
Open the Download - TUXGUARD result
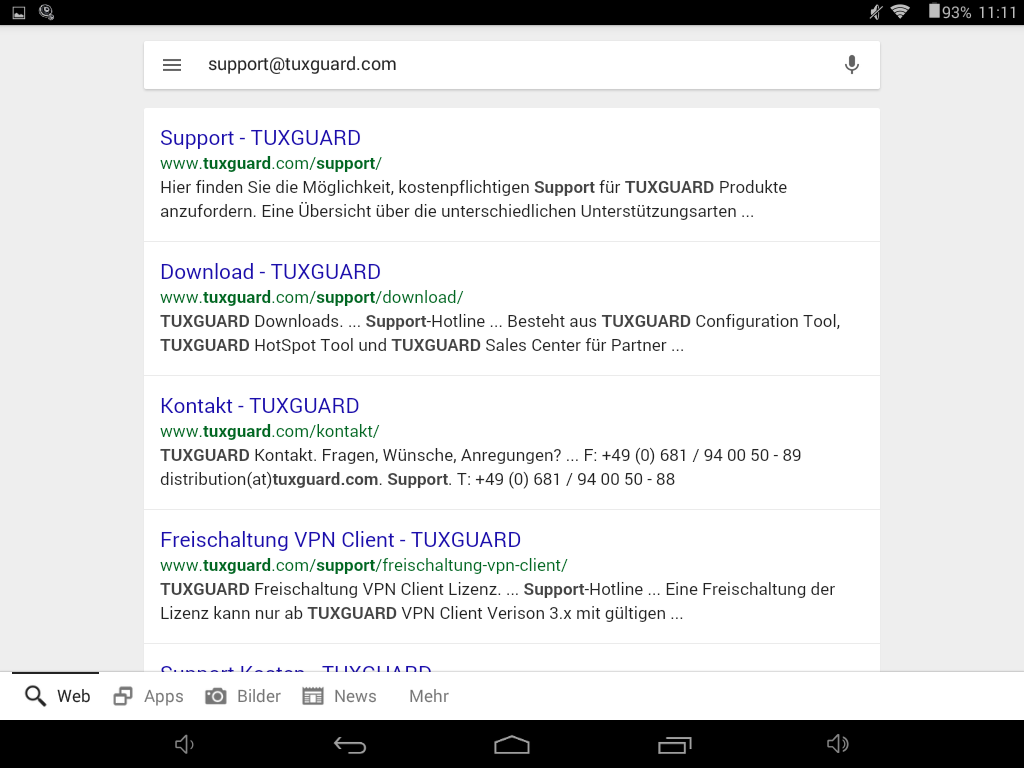coord(270,272)
